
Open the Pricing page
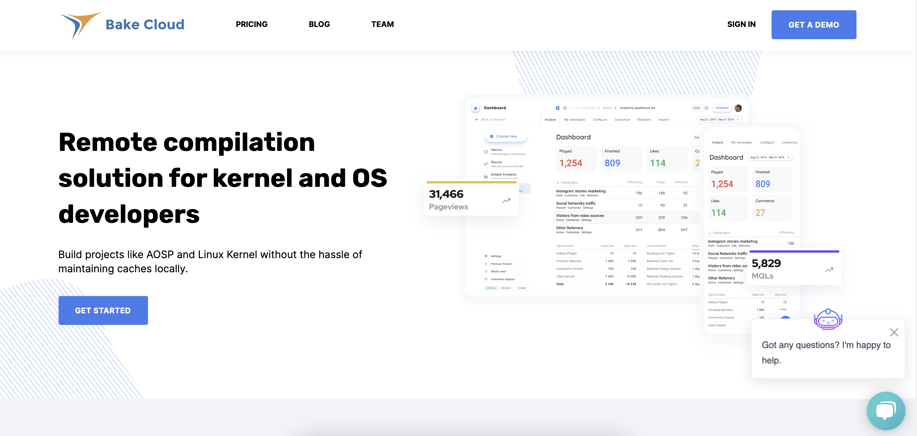tap(251, 24)
